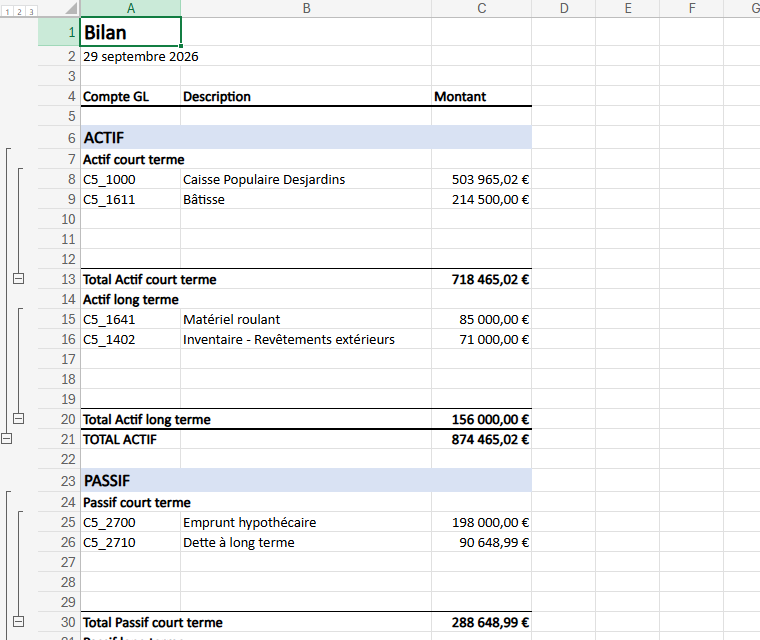
Task: Select total 288 648,99 €
Action: (x=481, y=622)
